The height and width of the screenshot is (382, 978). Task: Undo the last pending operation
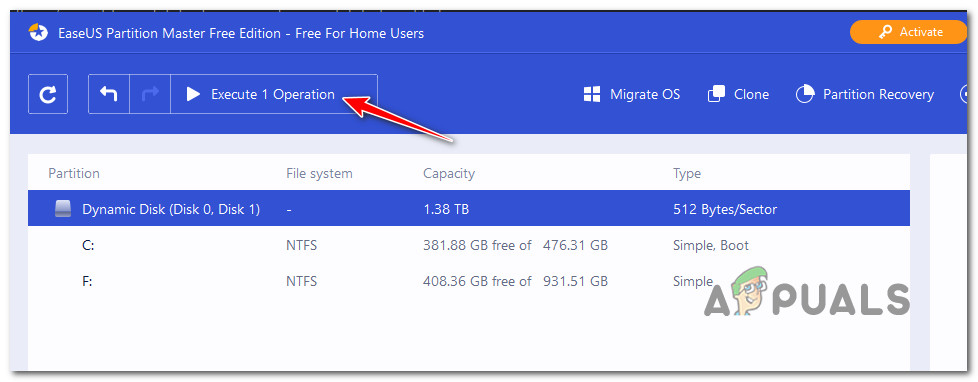[x=109, y=94]
